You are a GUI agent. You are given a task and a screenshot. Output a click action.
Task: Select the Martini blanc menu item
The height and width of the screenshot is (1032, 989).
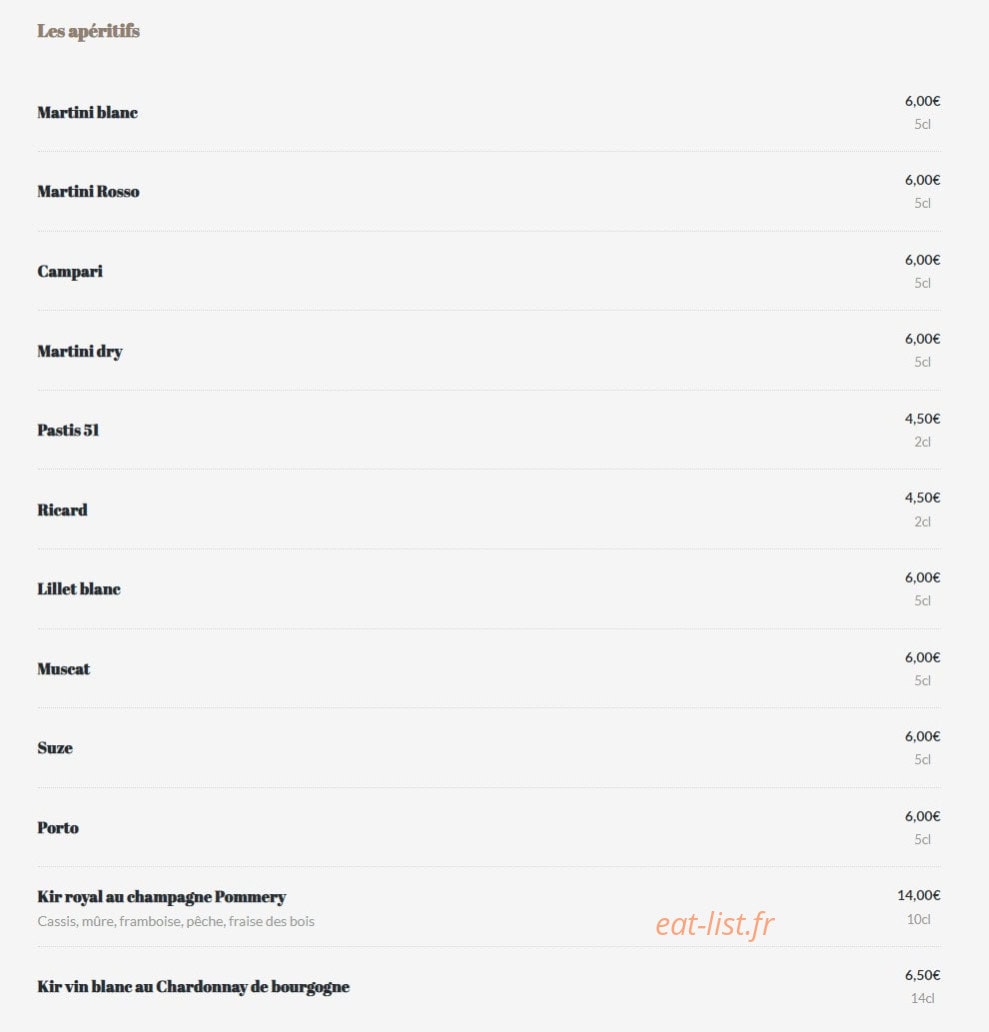click(88, 113)
